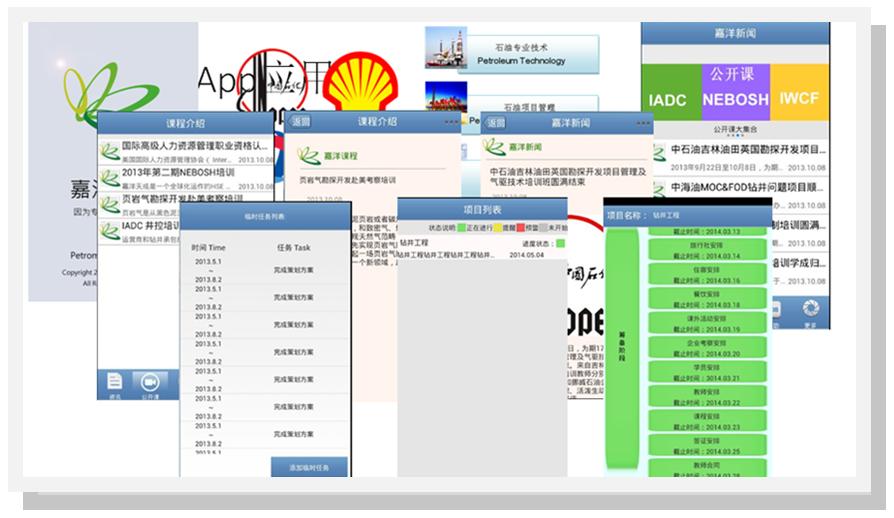Screen dimensions: 894x518
Task: Tap the 公开课大集合 banner caption
Action: (x=735, y=129)
